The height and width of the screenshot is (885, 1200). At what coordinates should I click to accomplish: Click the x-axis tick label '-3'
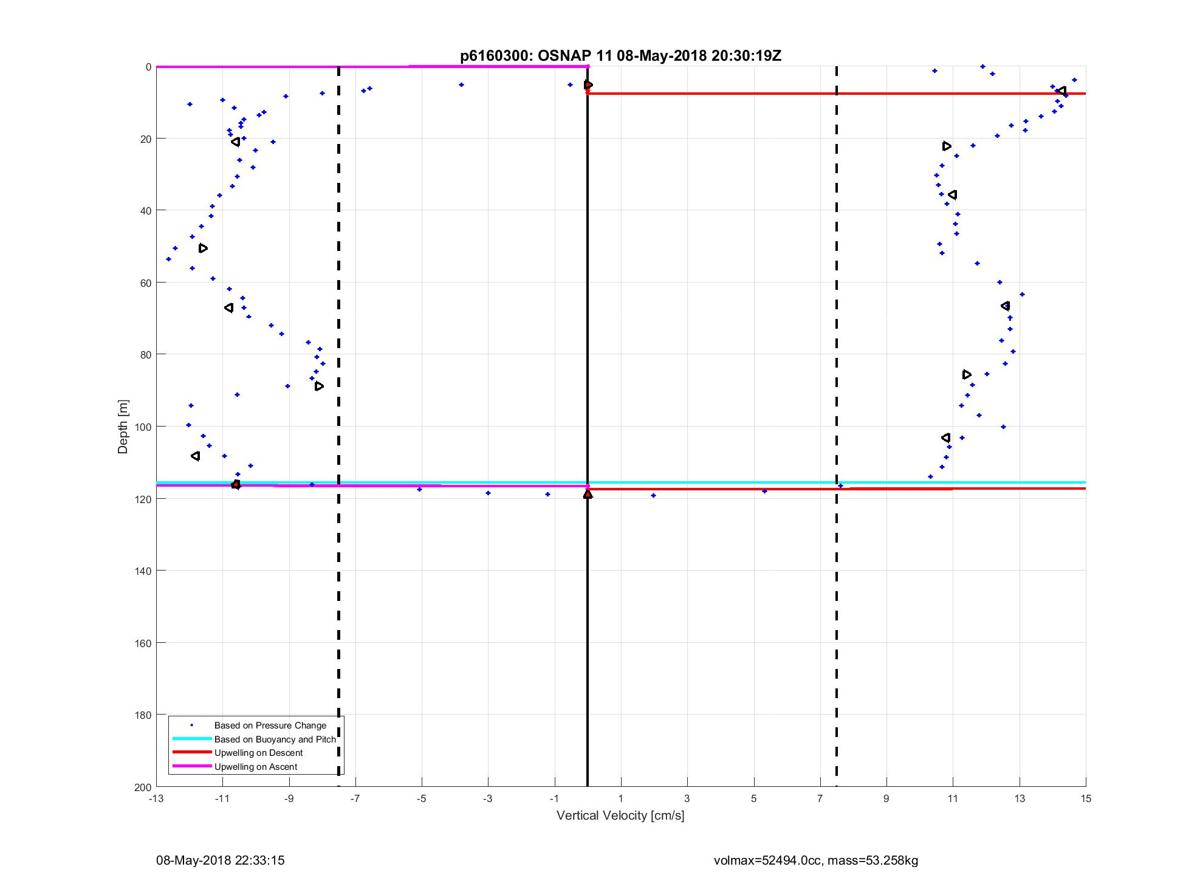[x=488, y=799]
